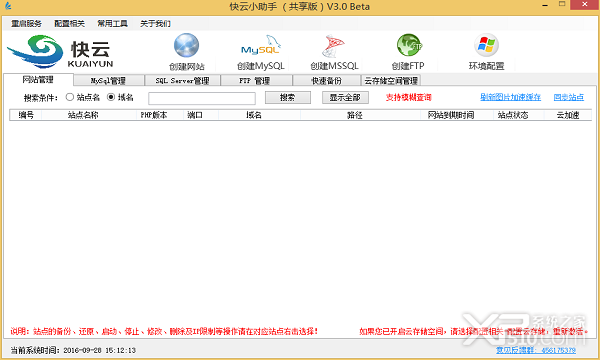Click the 创建网站 globe icon
Screen dimensions: 600x360
186,46
